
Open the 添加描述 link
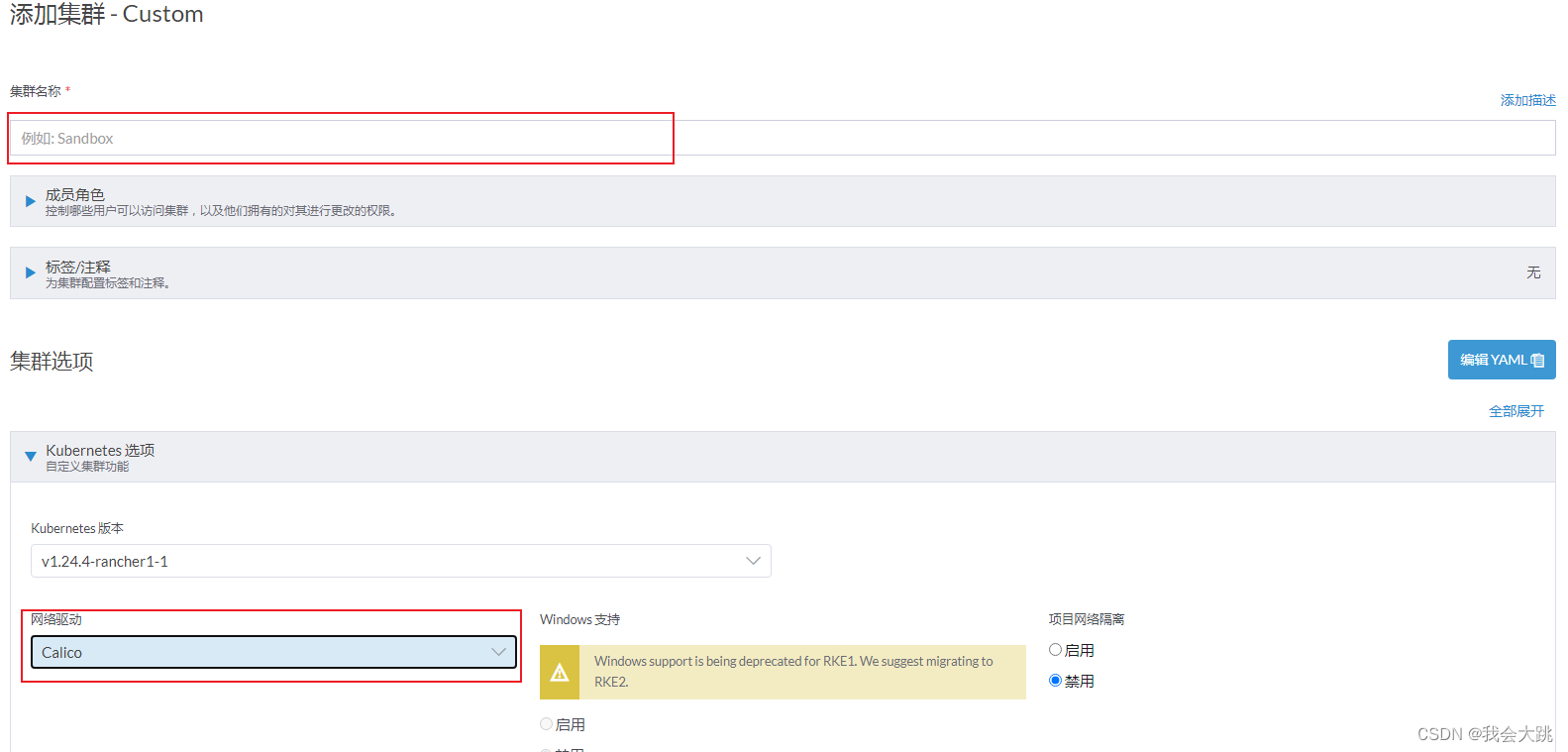tap(1527, 100)
